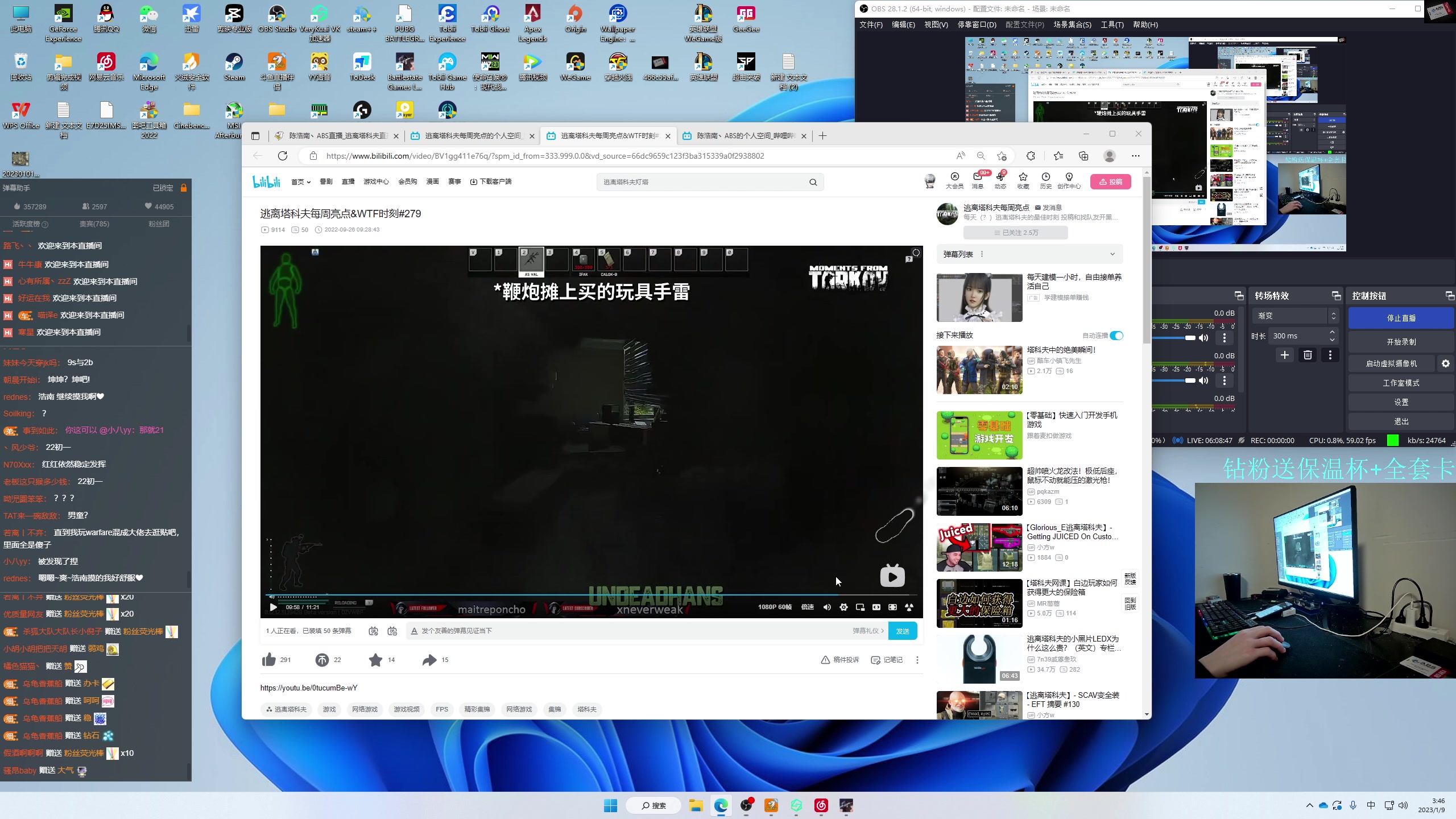1456x819 pixels.
Task: Open 创作中心 icon in Bilibili header
Action: [x=1069, y=180]
